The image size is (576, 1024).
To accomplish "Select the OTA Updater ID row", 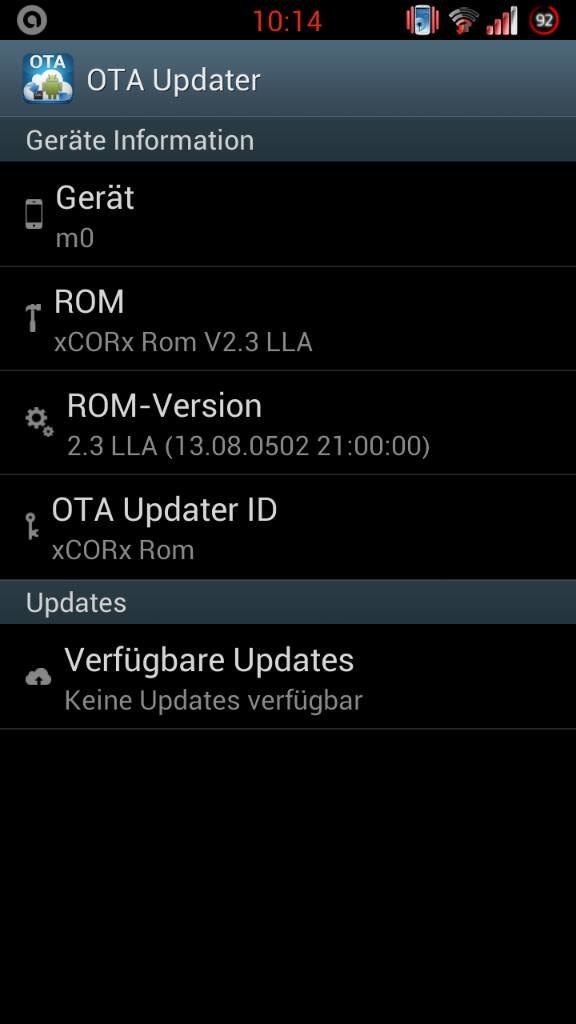I will click(x=288, y=527).
